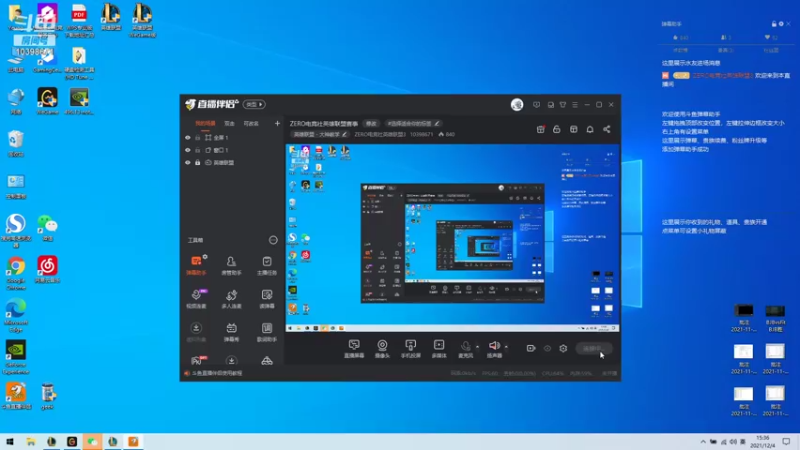Open the taskbar notification center

[x=786, y=442]
